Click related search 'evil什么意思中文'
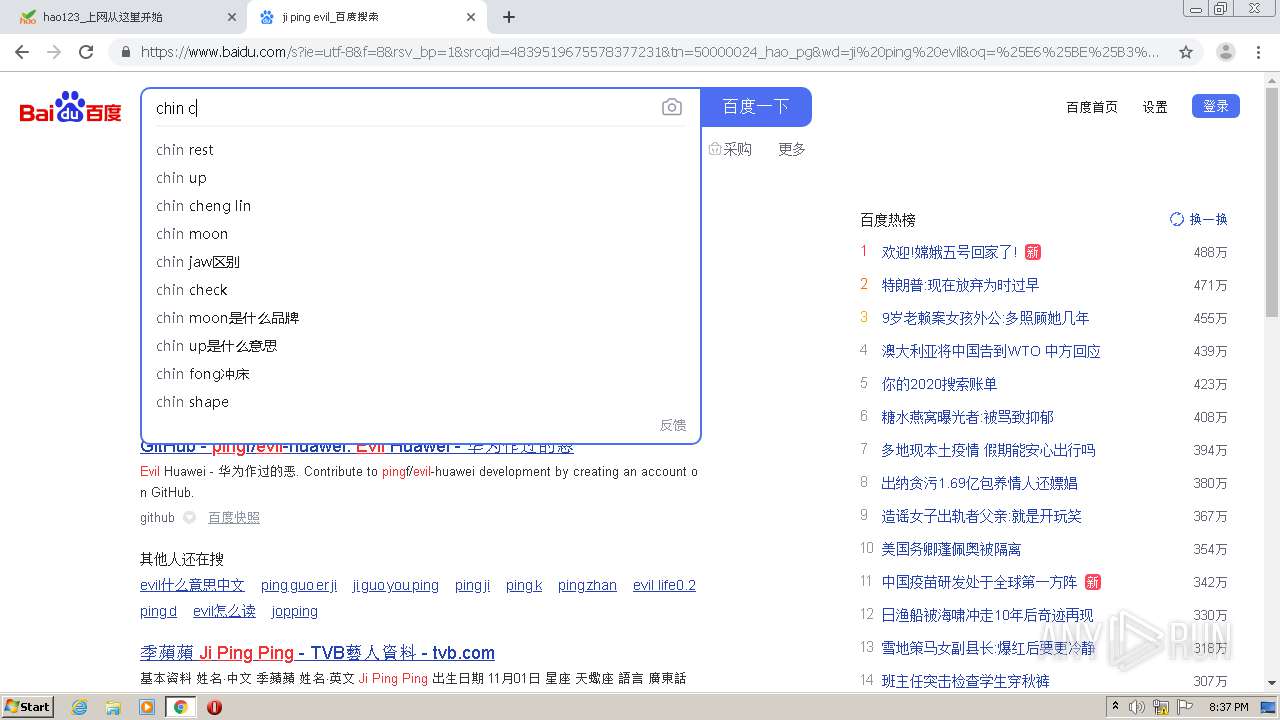This screenshot has height=720, width=1280. (192, 585)
